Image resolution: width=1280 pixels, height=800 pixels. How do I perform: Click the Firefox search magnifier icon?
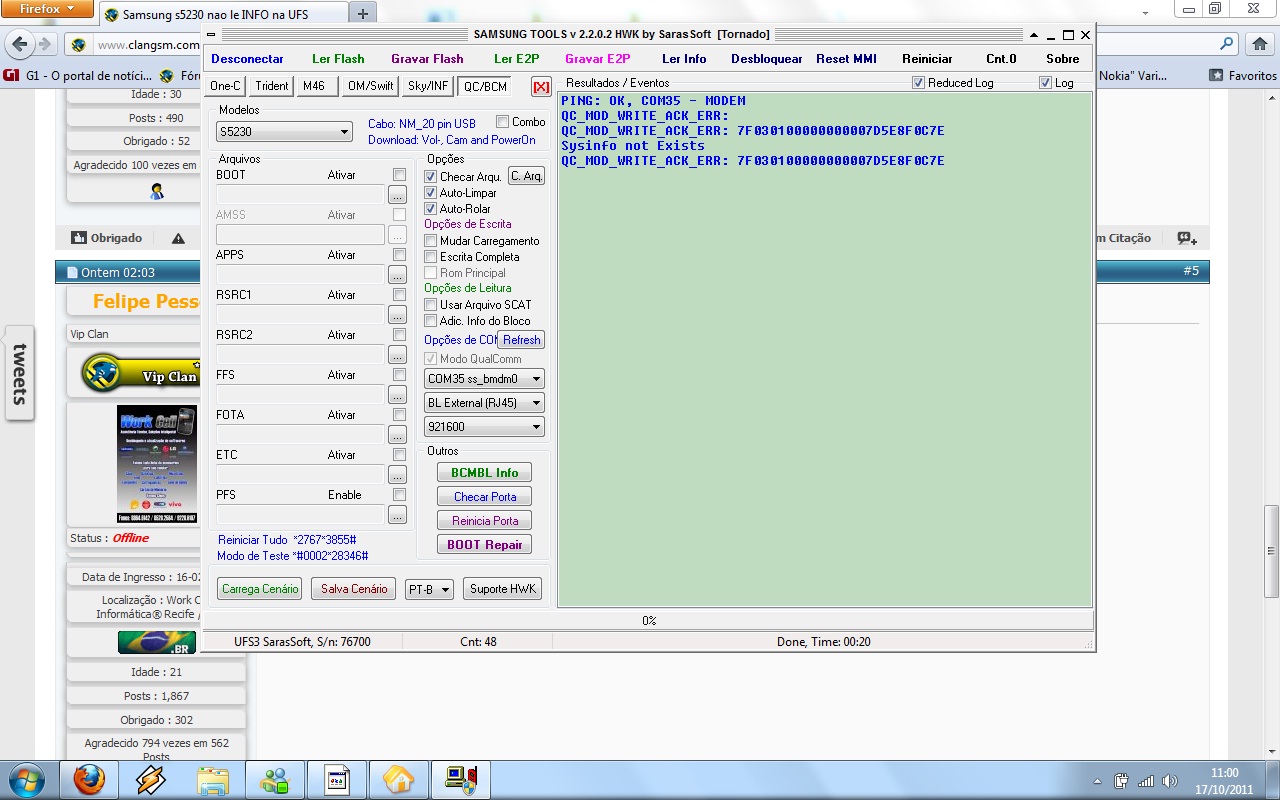(x=1227, y=45)
